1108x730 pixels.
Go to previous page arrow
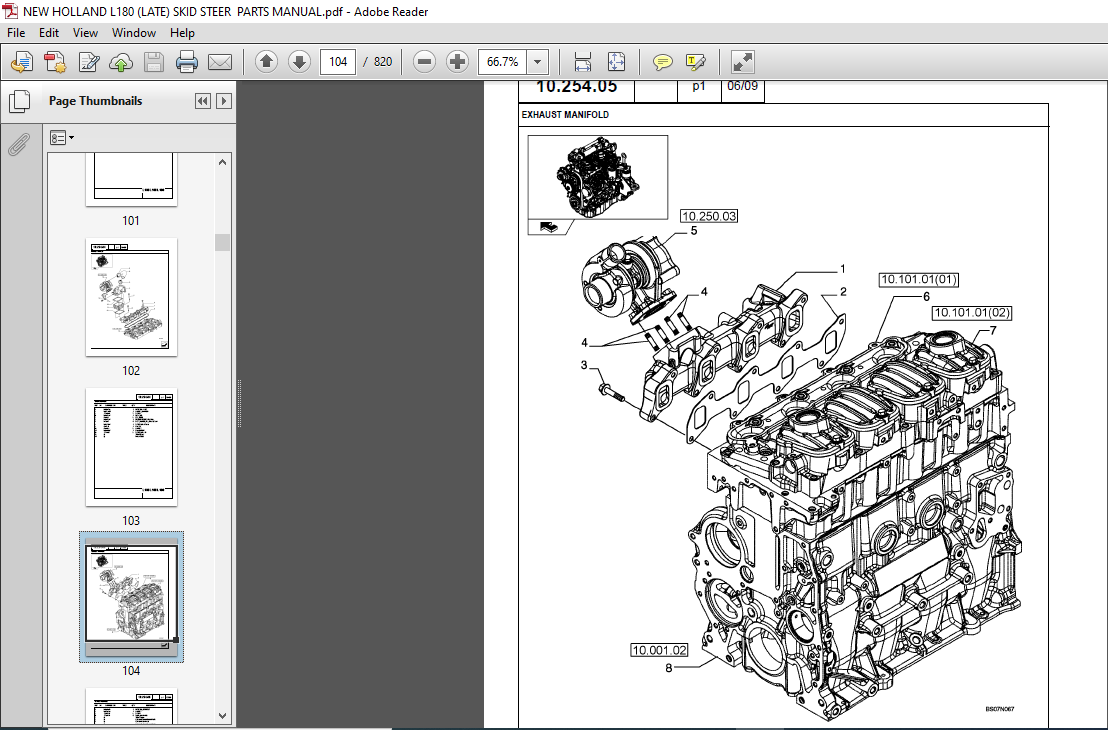point(266,62)
